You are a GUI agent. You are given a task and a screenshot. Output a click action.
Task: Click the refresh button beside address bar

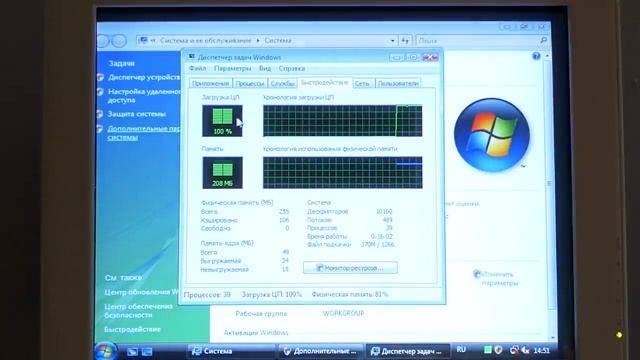coord(405,41)
